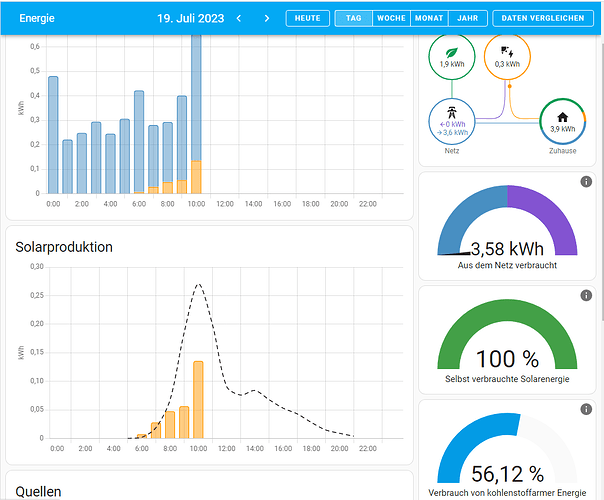The height and width of the screenshot is (500, 604).
Task: Switch to the WOCHE period view
Action: point(391,18)
